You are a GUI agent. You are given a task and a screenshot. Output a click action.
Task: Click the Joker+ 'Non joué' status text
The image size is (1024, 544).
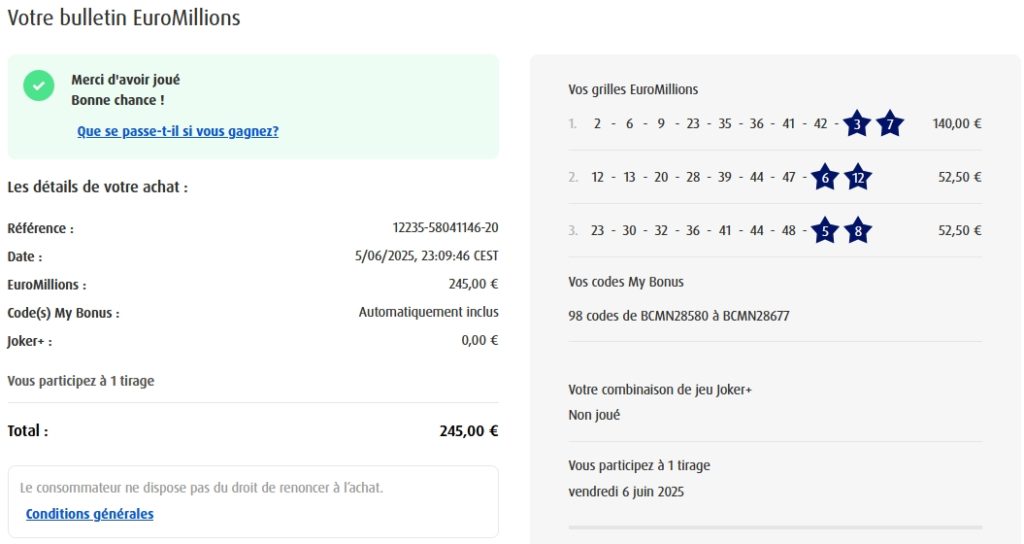pos(594,415)
